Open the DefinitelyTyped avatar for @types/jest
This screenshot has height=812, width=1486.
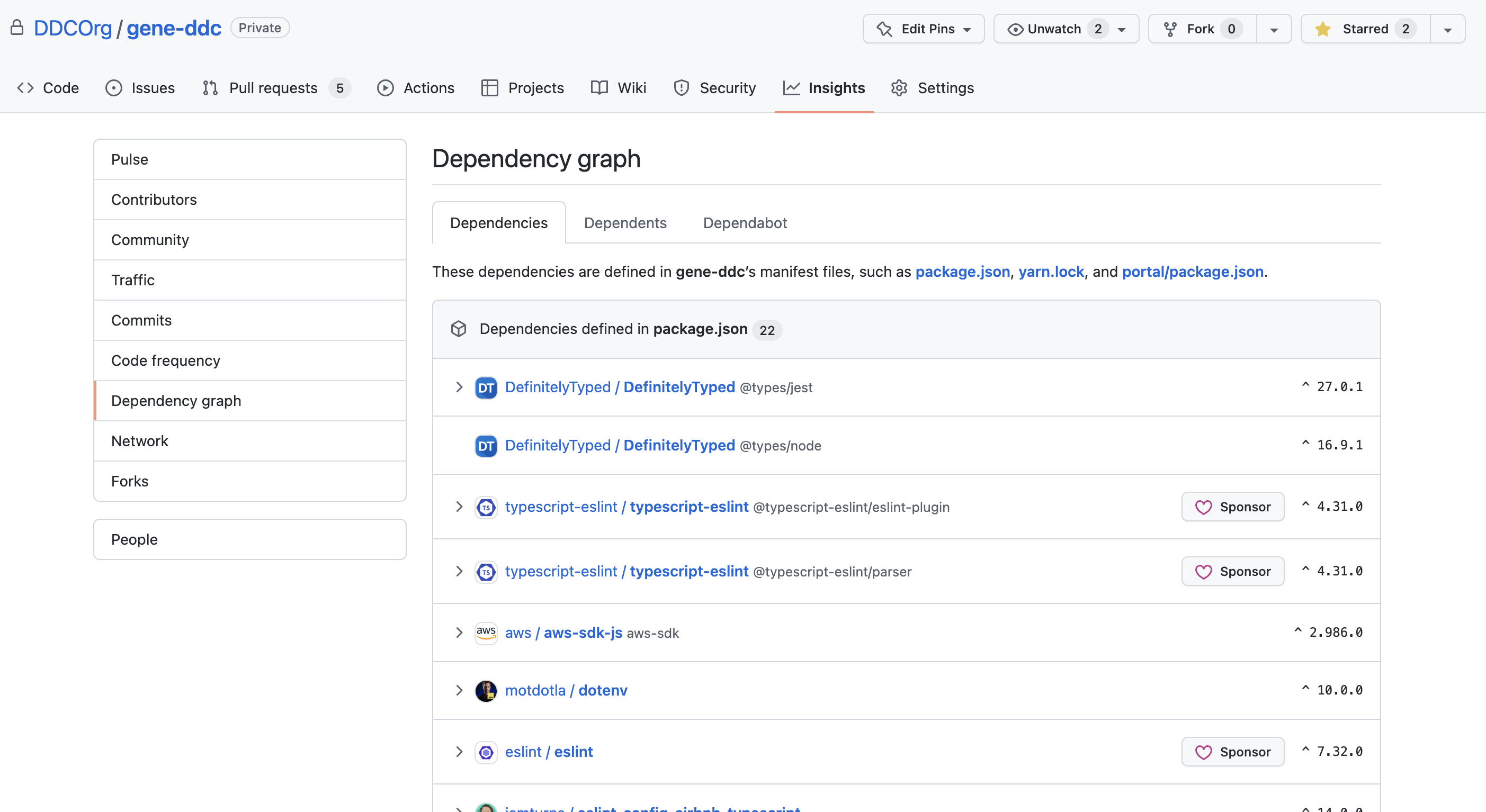point(486,387)
